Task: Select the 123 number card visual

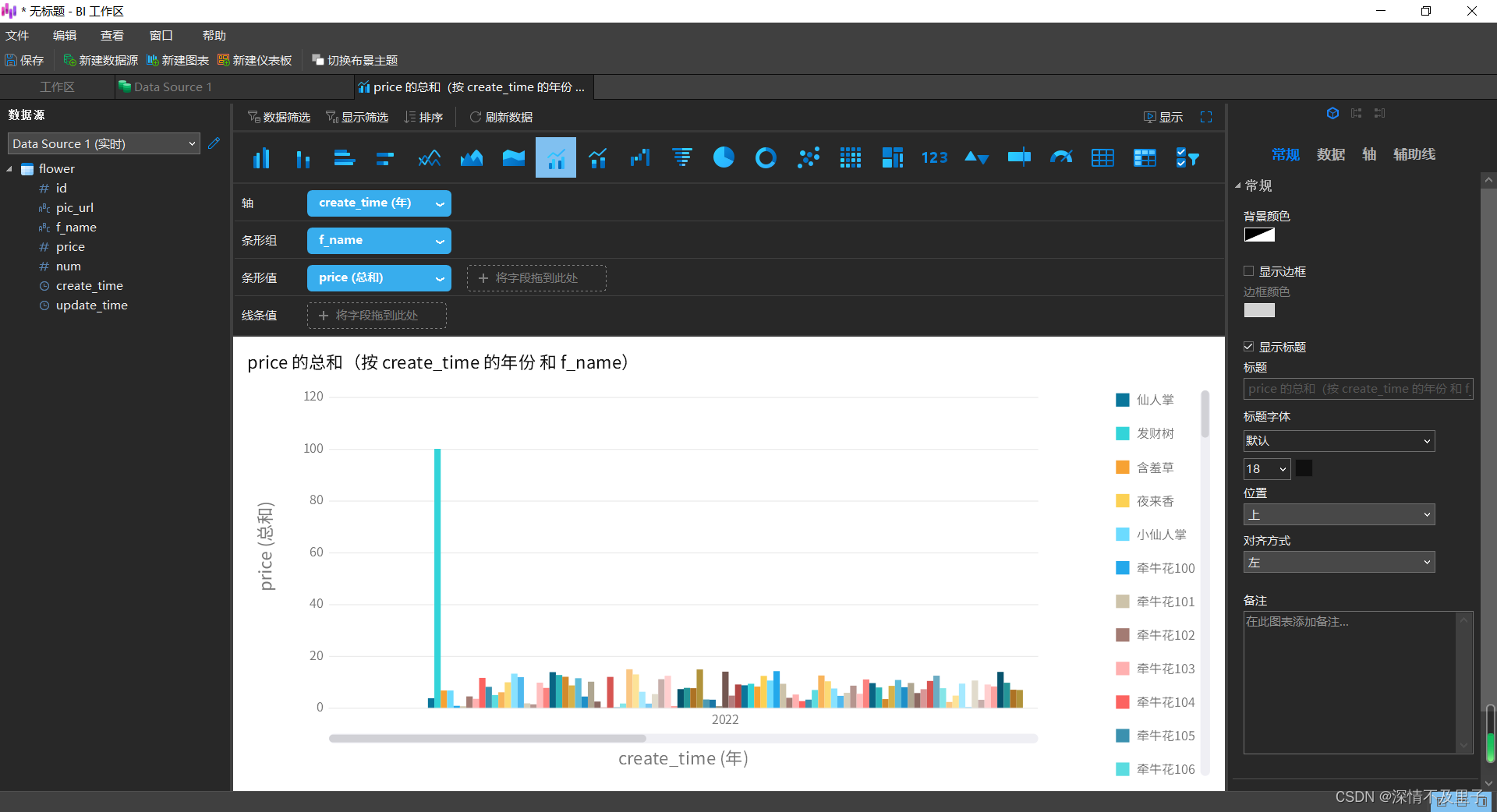Action: [x=934, y=158]
